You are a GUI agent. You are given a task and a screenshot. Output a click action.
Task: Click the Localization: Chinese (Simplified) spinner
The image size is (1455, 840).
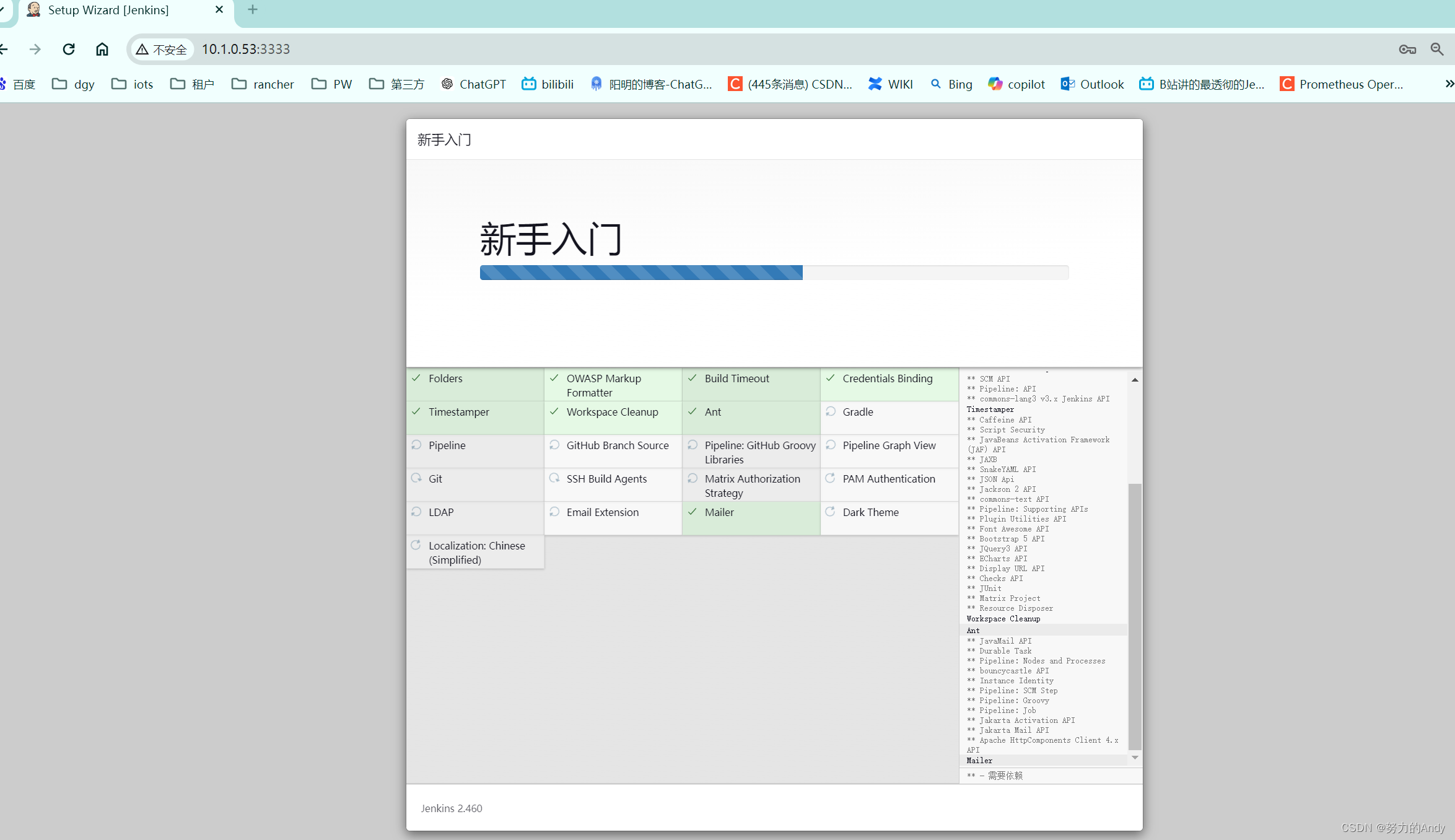(416, 545)
